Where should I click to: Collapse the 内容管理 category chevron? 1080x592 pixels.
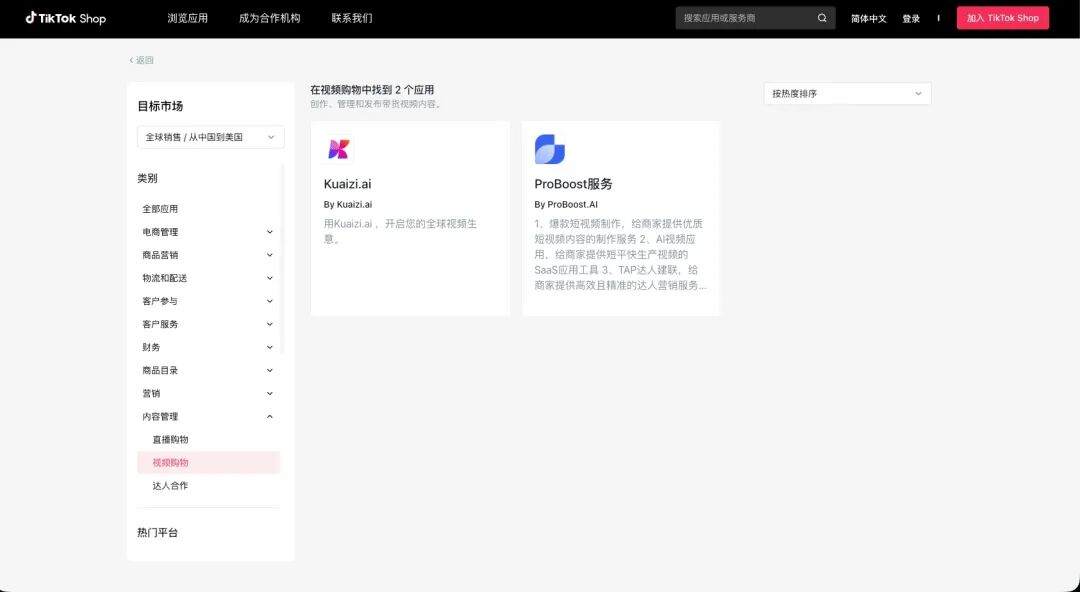tap(270, 416)
